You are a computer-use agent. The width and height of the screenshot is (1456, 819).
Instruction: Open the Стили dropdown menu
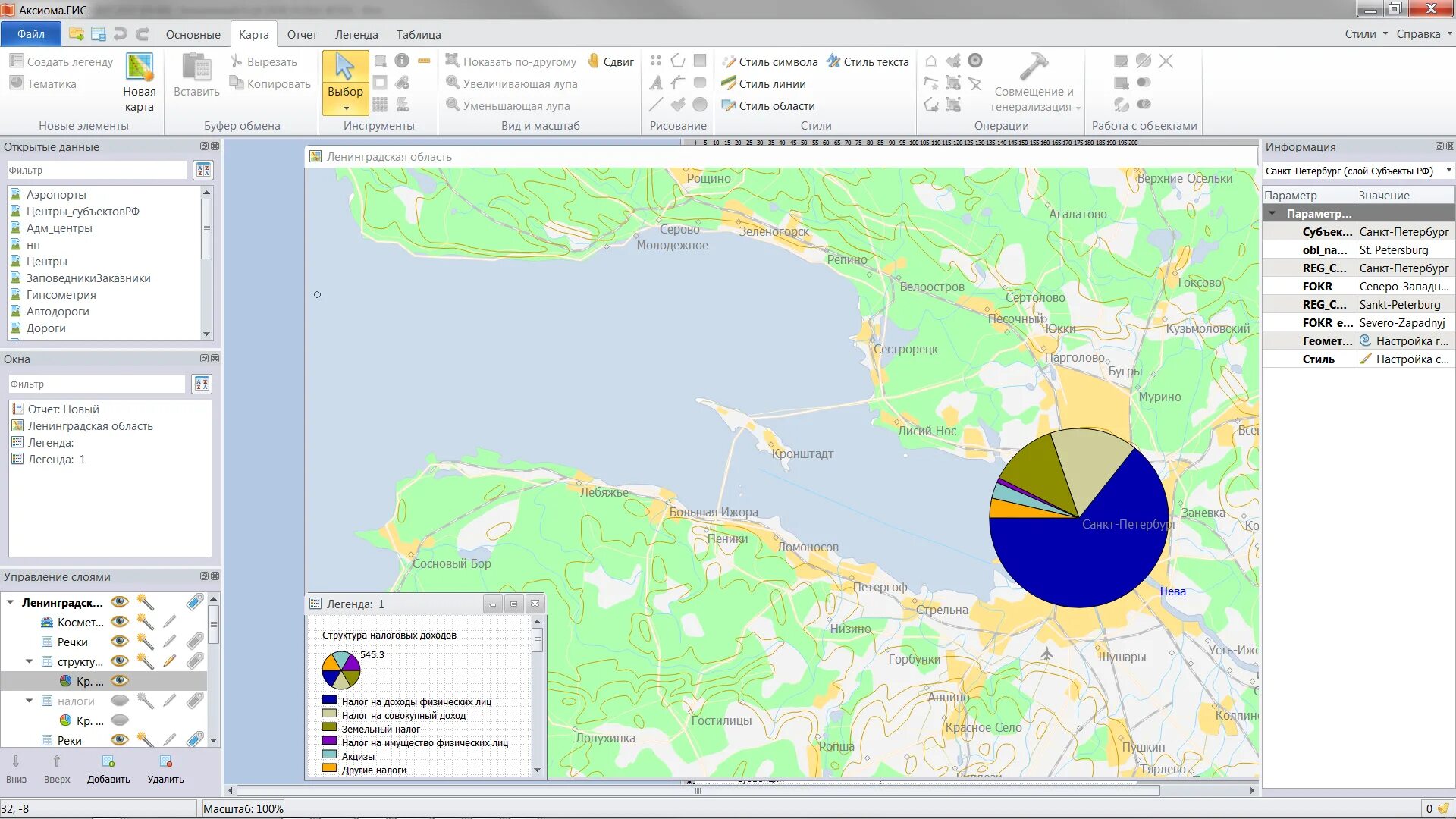1366,34
